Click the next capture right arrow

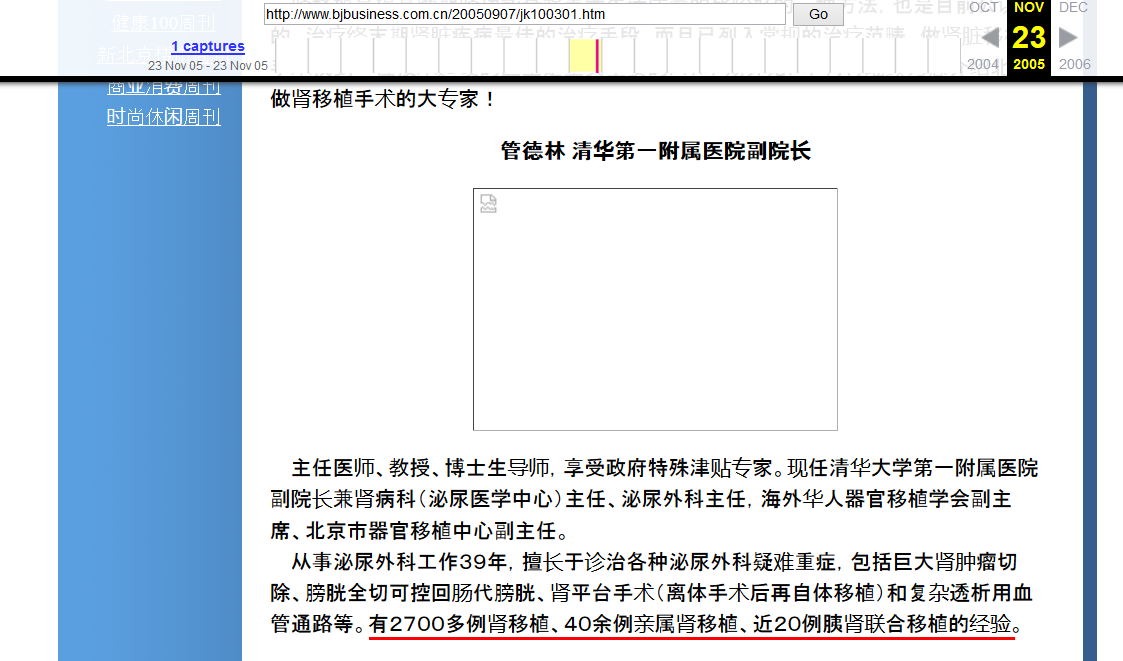[x=1068, y=38]
